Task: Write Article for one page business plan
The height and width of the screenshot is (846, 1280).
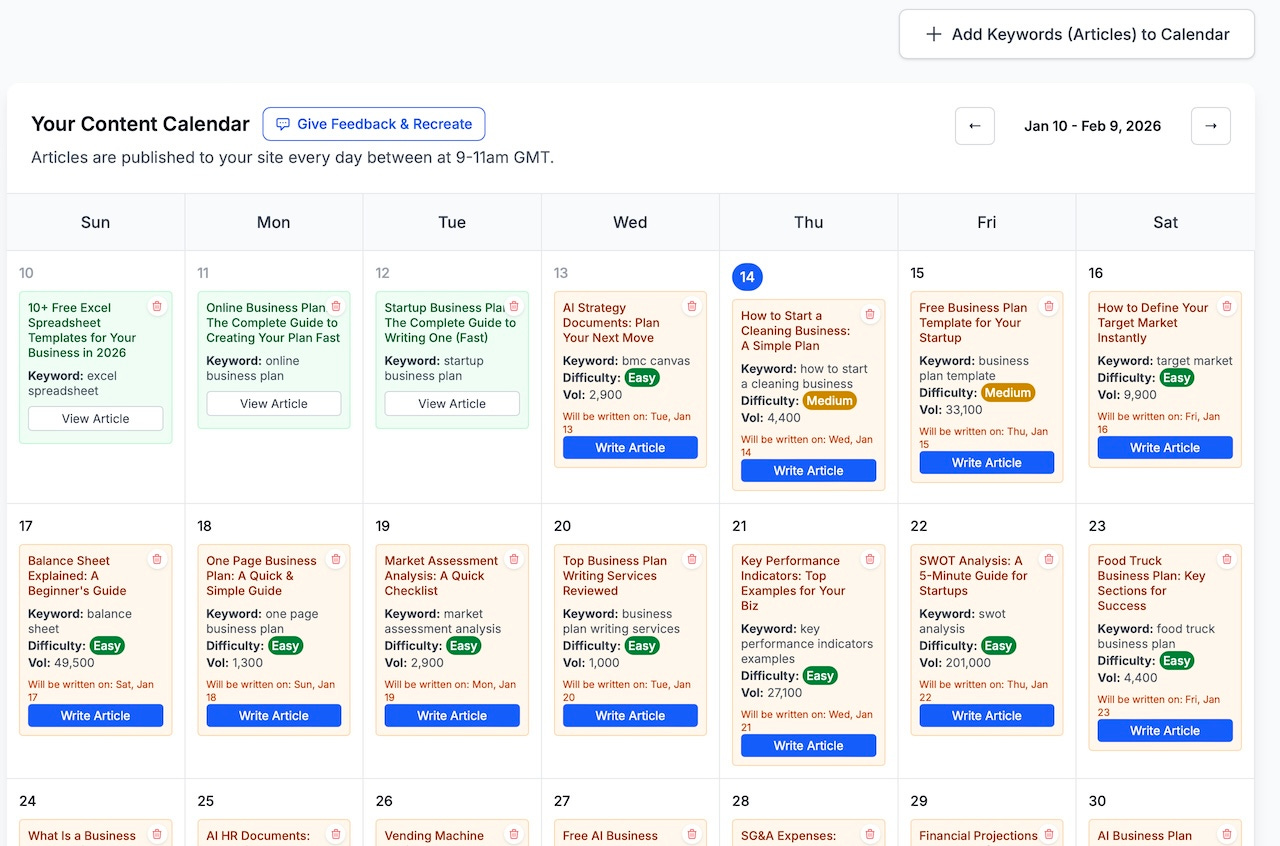Action: [274, 716]
